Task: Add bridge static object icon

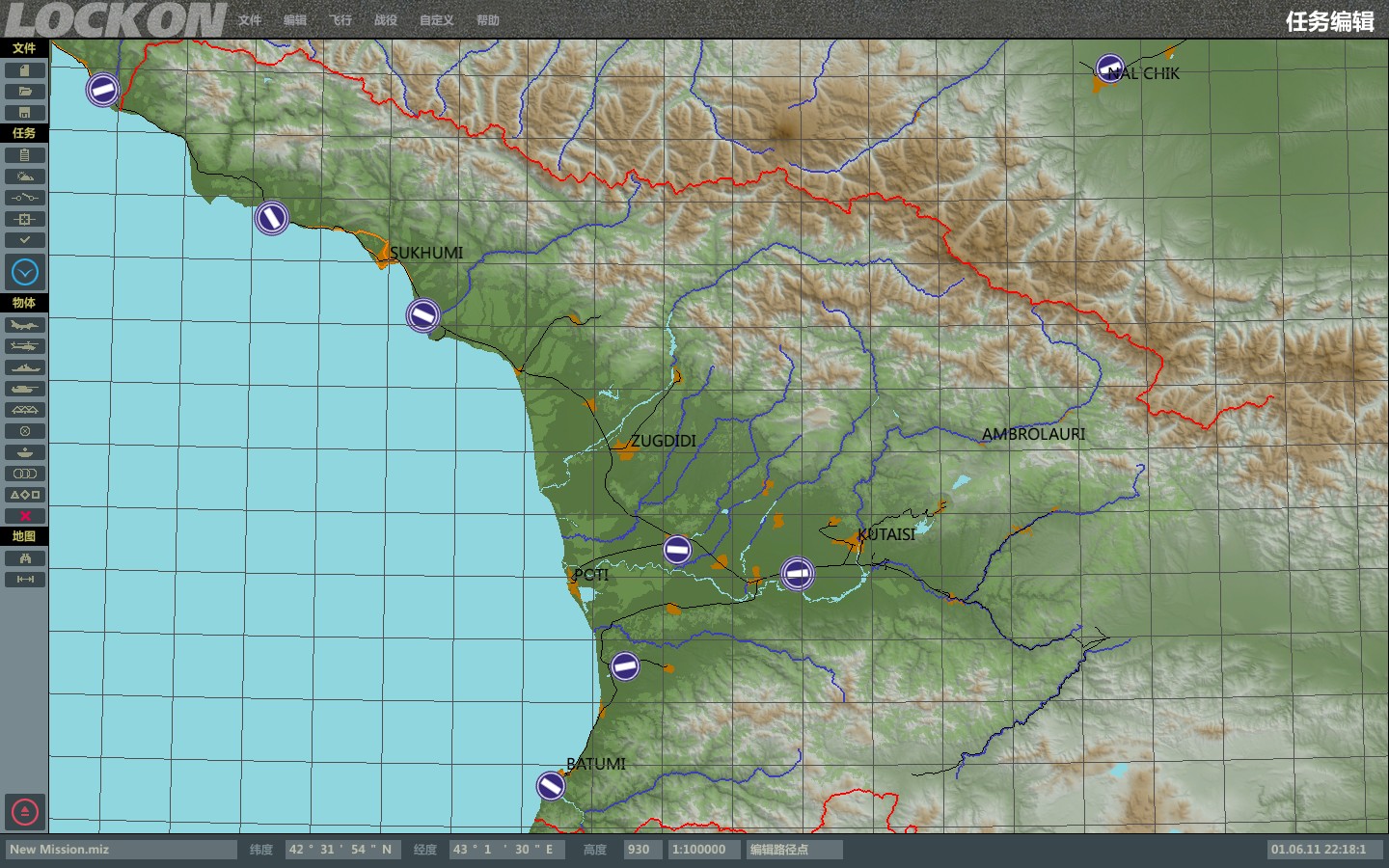Action: click(x=24, y=410)
